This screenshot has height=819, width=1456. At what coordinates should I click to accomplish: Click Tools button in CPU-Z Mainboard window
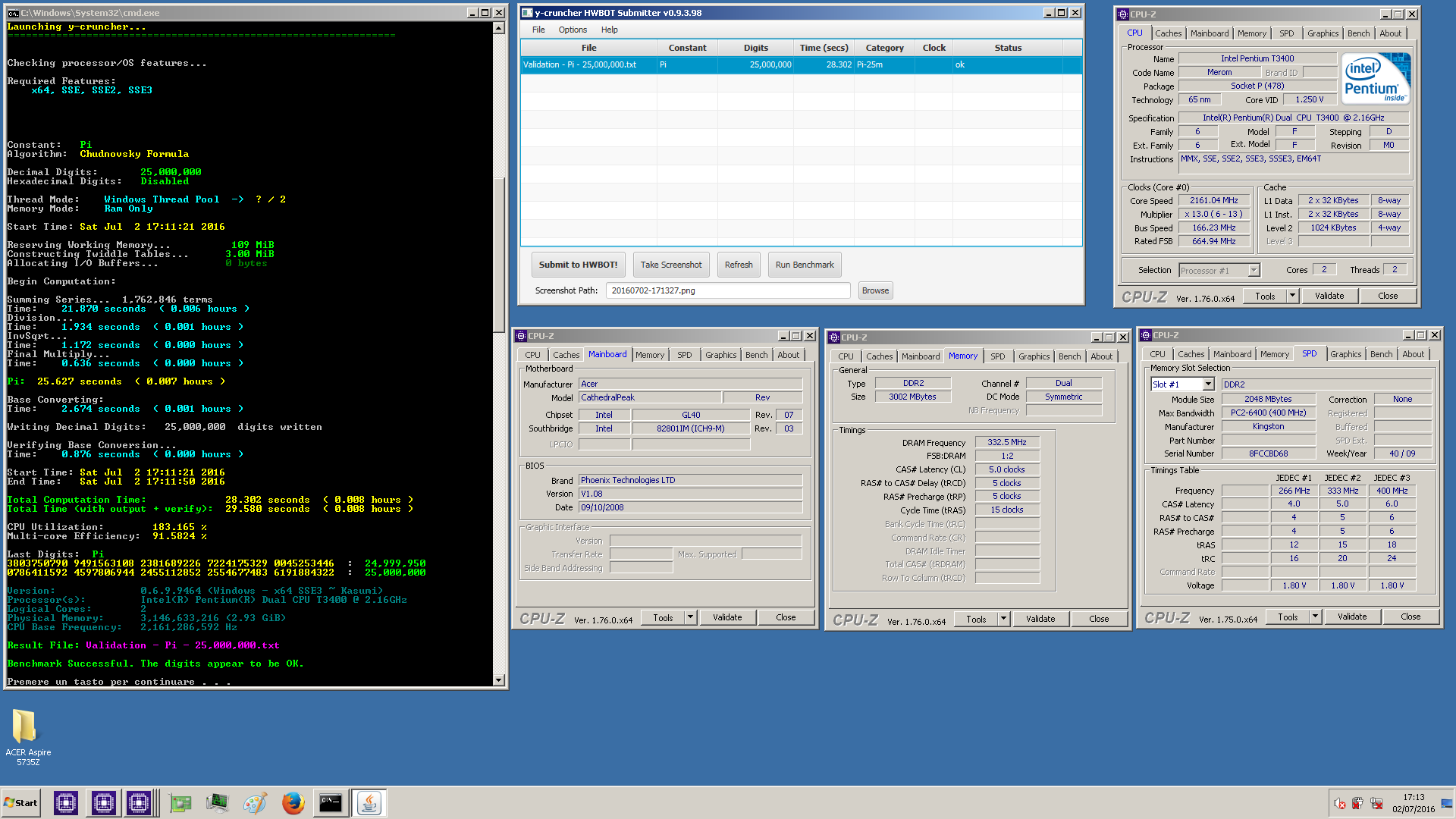pyautogui.click(x=663, y=617)
